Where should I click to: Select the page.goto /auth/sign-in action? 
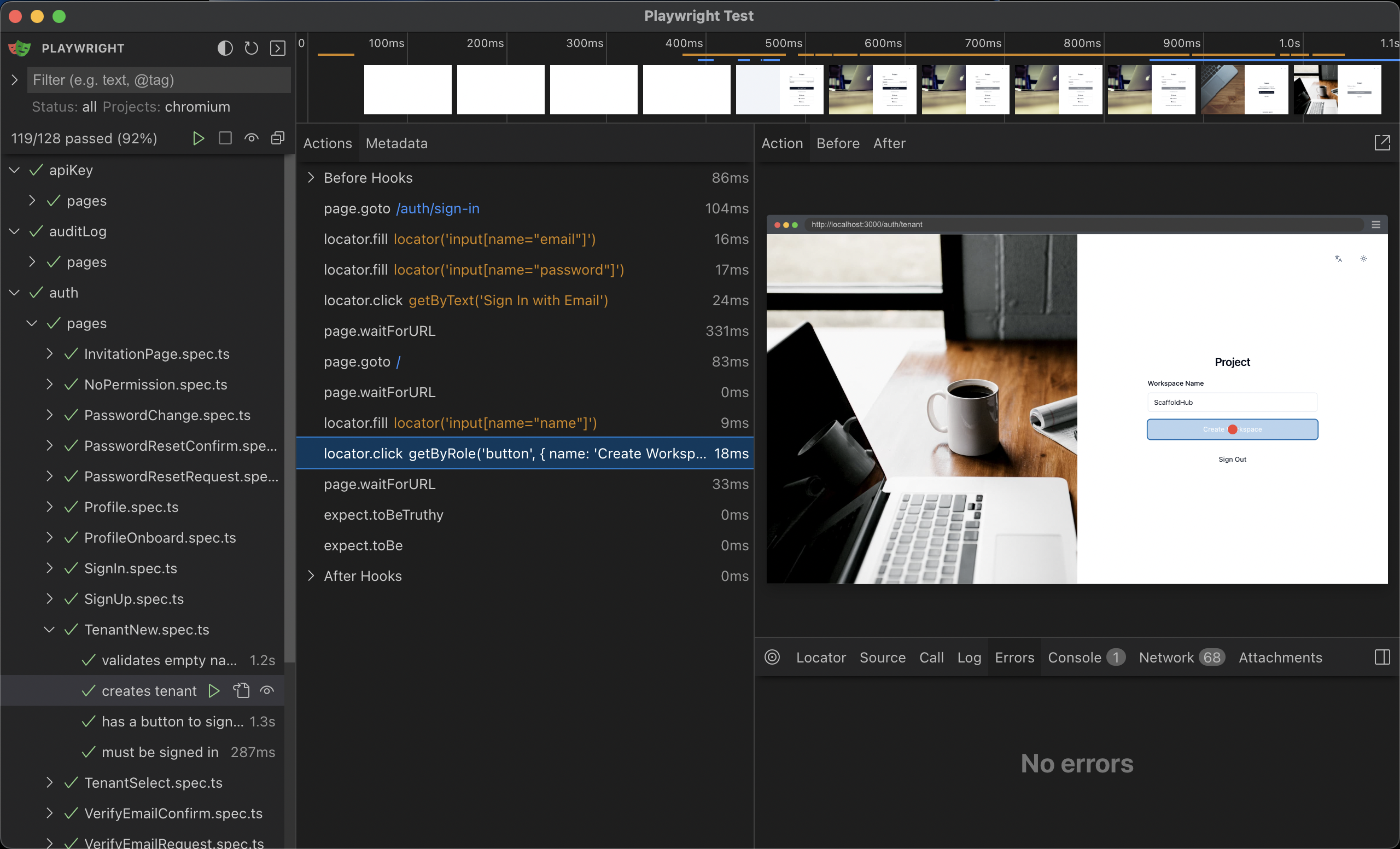pos(401,208)
